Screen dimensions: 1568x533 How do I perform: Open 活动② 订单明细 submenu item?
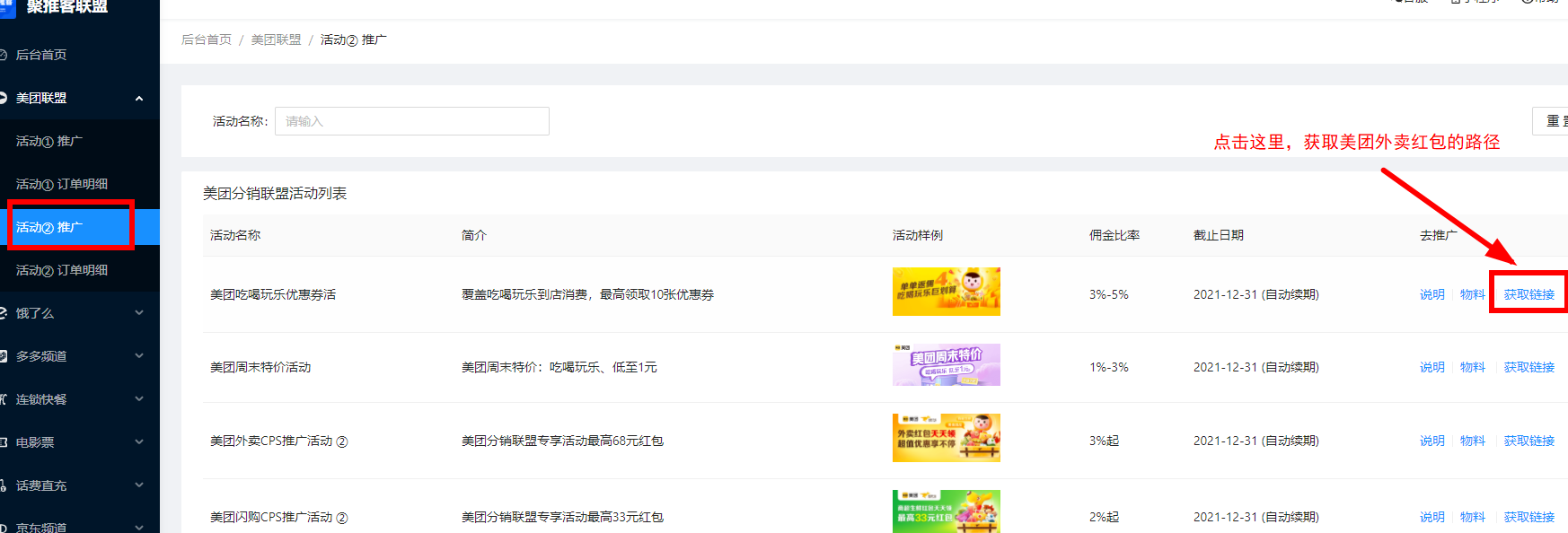pyautogui.click(x=62, y=270)
